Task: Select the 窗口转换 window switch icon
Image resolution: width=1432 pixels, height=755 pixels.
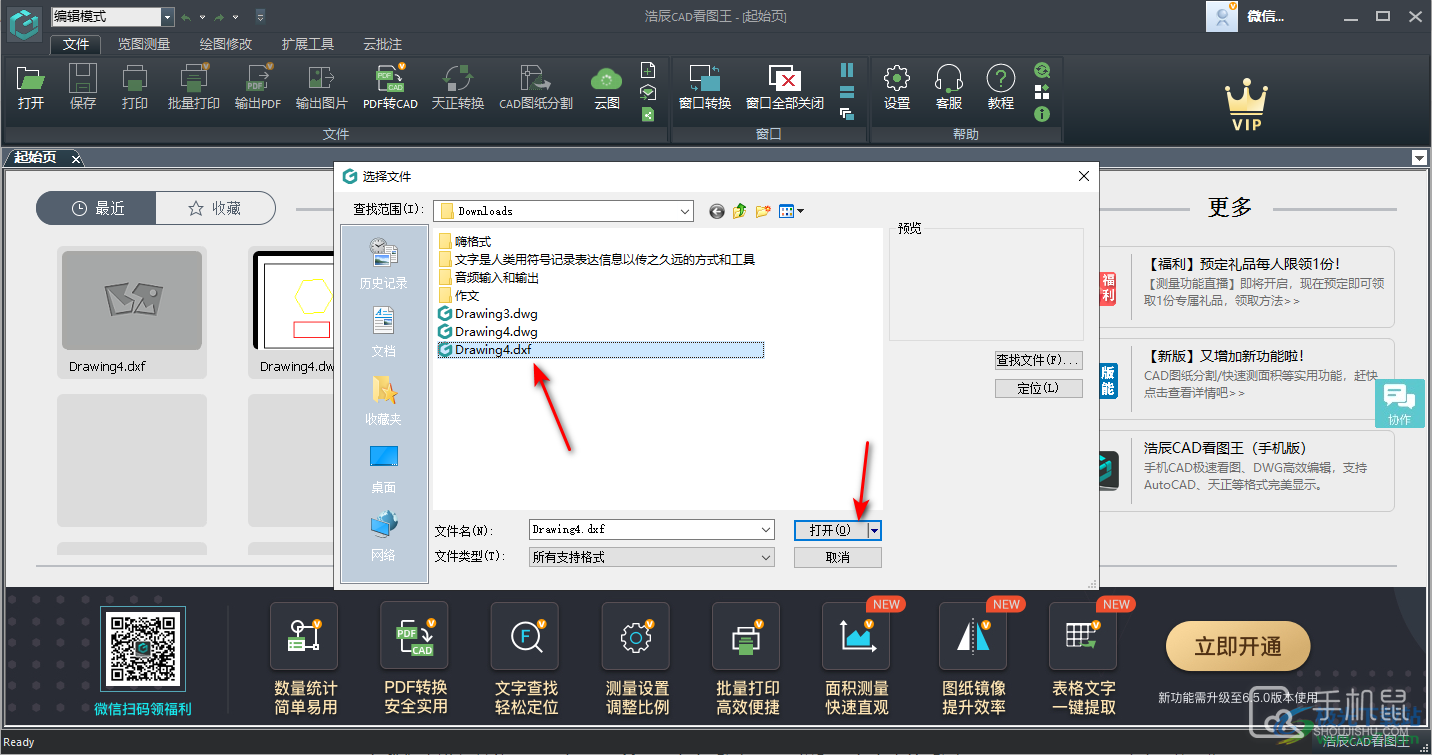Action: click(x=704, y=88)
